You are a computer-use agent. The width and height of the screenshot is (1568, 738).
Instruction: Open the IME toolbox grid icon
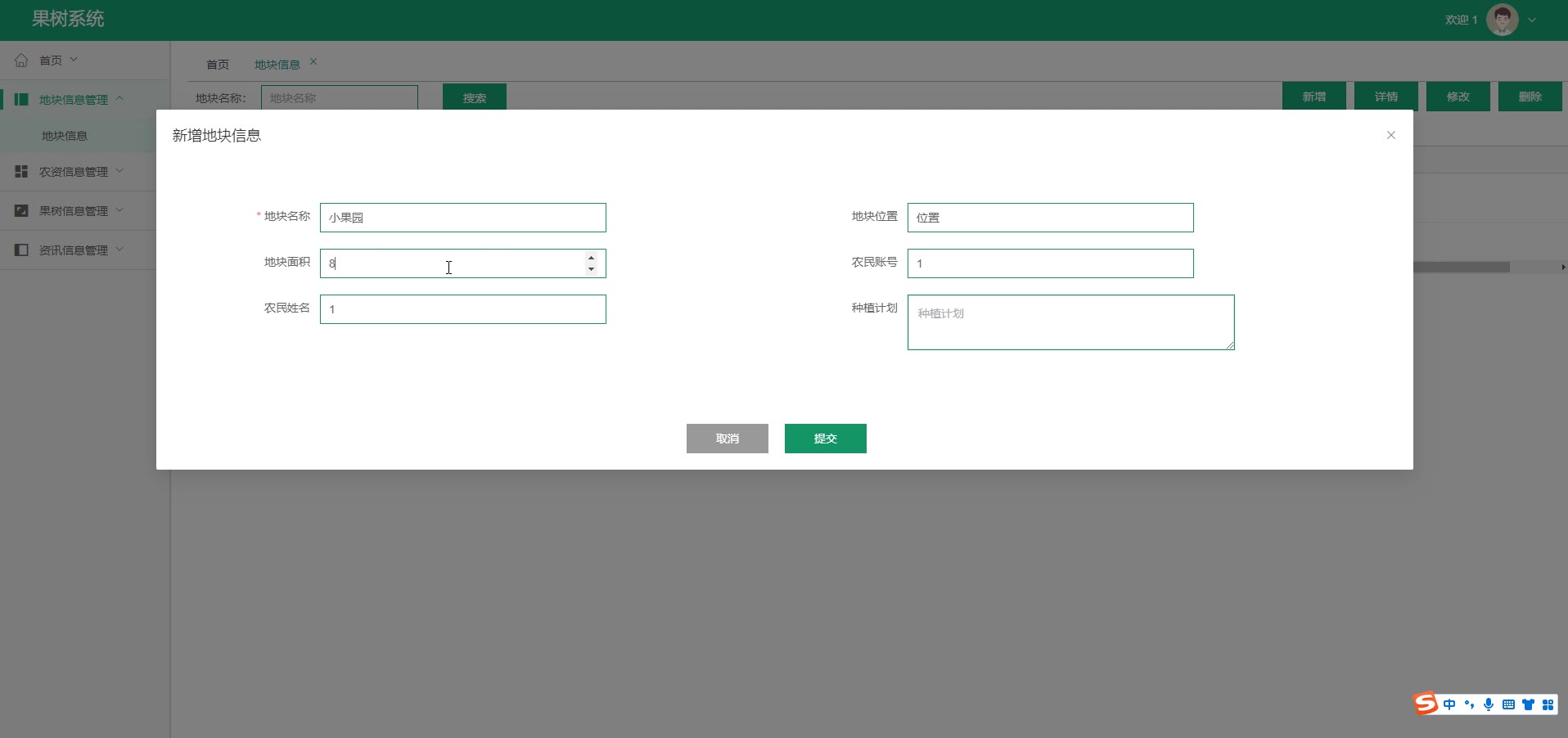coord(1548,704)
